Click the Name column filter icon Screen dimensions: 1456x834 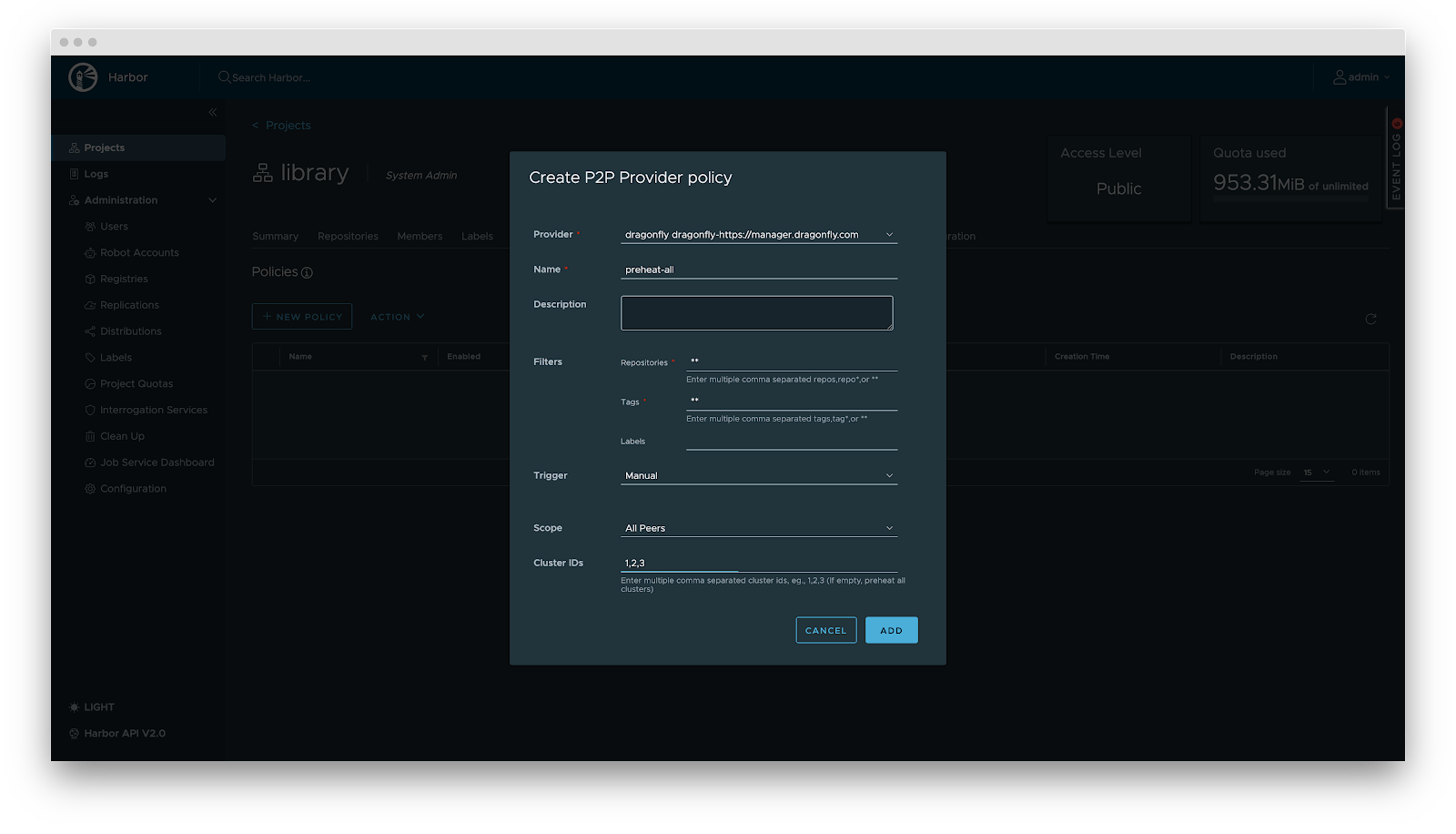point(425,358)
